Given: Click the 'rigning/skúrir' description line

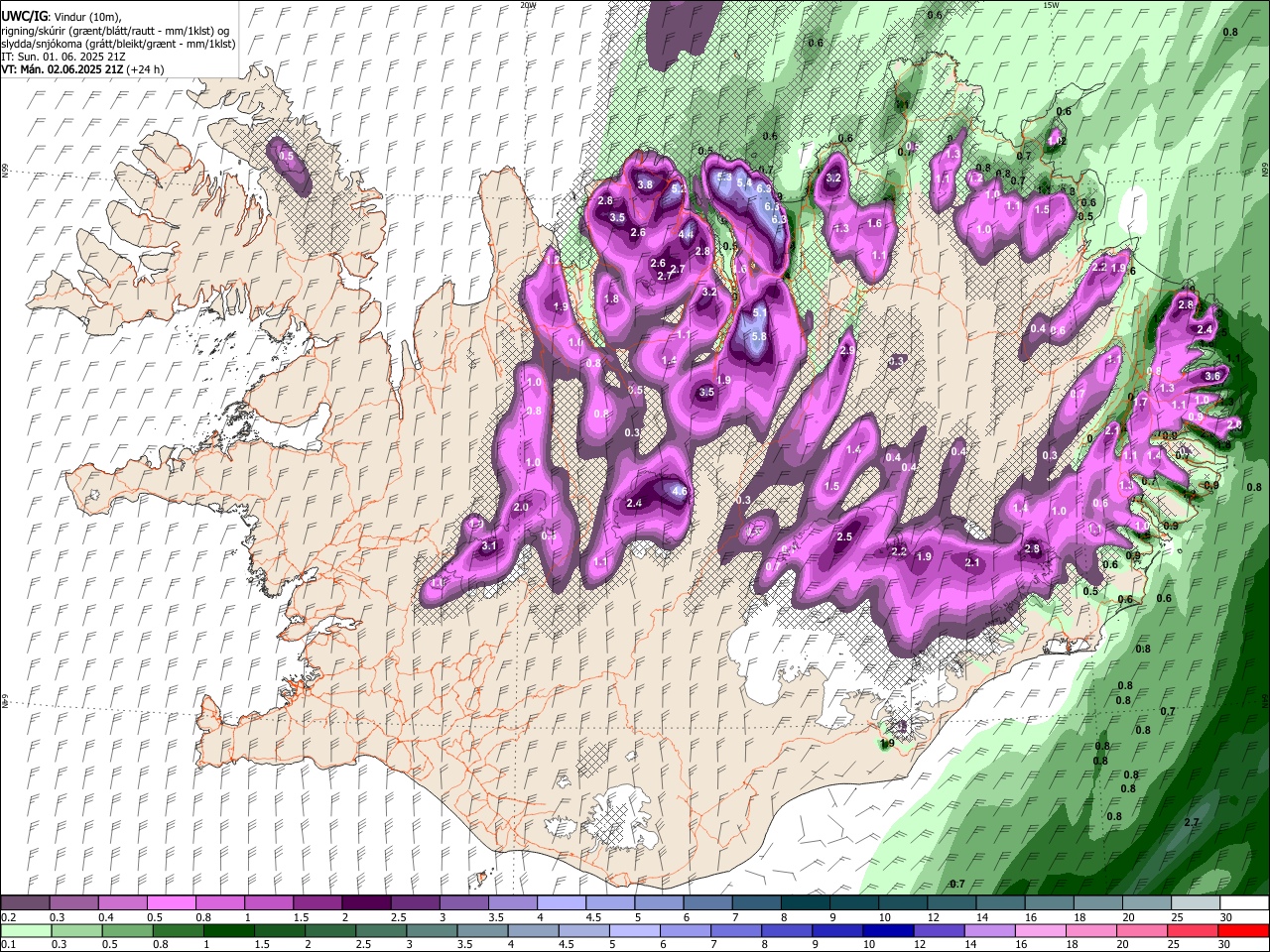Looking at the screenshot, I should pyautogui.click(x=117, y=31).
